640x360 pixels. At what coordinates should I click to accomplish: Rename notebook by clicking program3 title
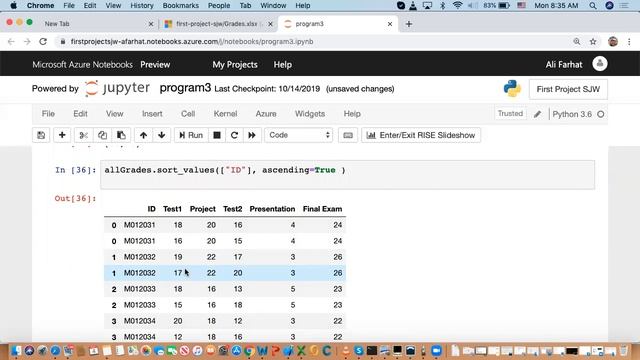point(185,88)
